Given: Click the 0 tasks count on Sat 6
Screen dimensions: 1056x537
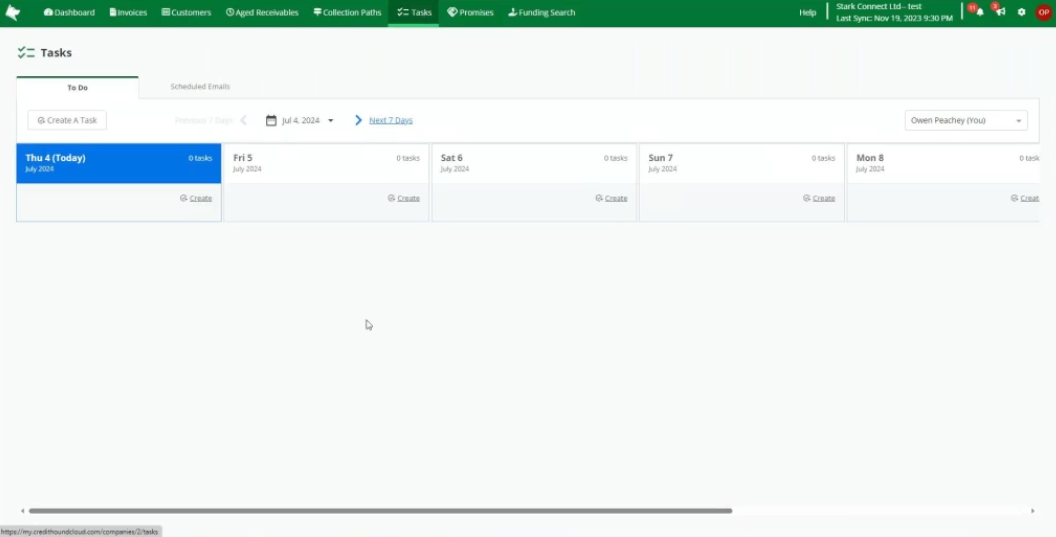Looking at the screenshot, I should coord(616,158).
